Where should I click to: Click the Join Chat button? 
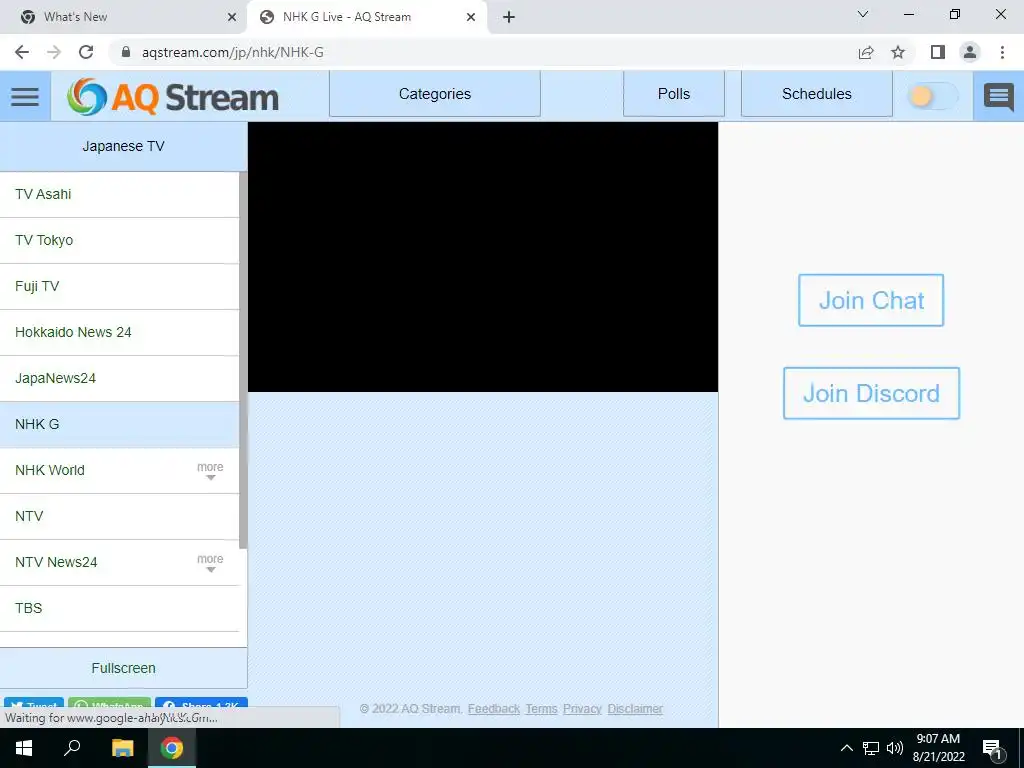871,300
